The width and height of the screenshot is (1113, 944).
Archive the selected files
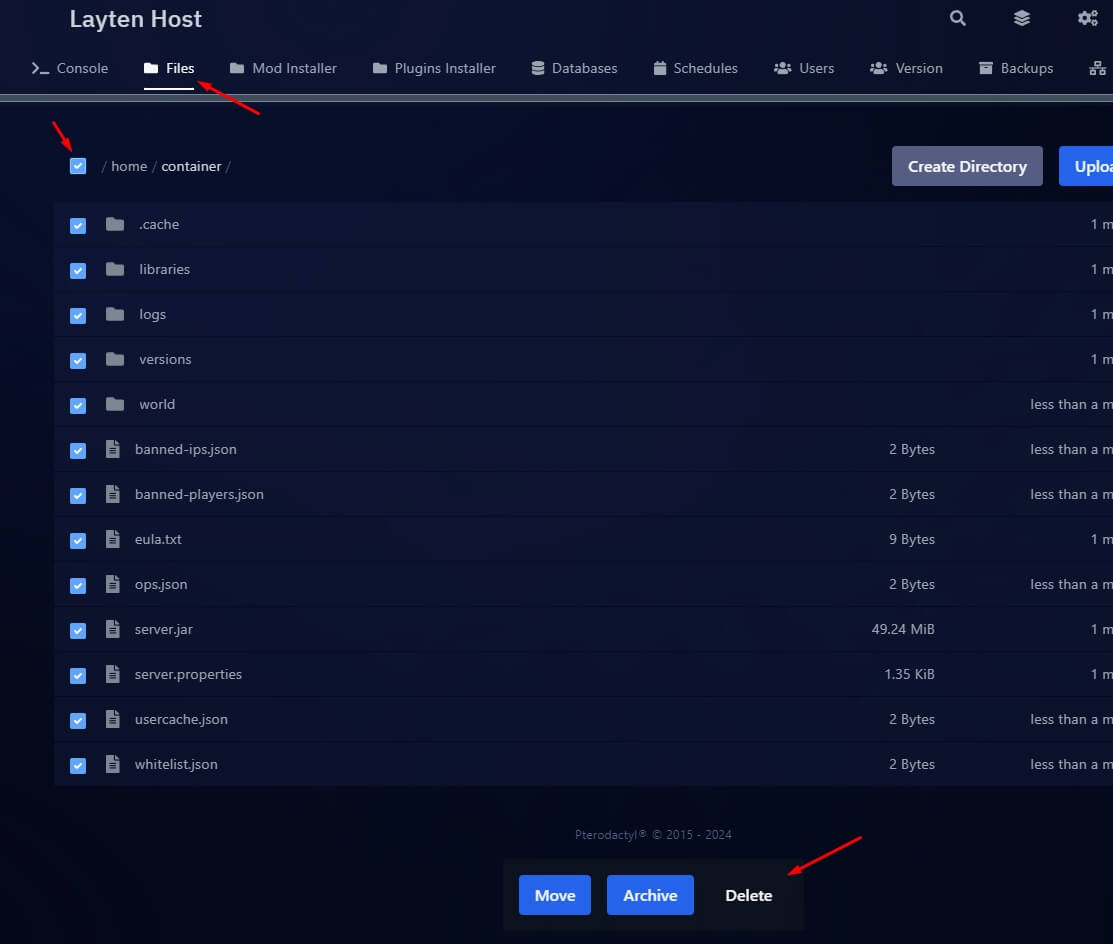(x=650, y=895)
